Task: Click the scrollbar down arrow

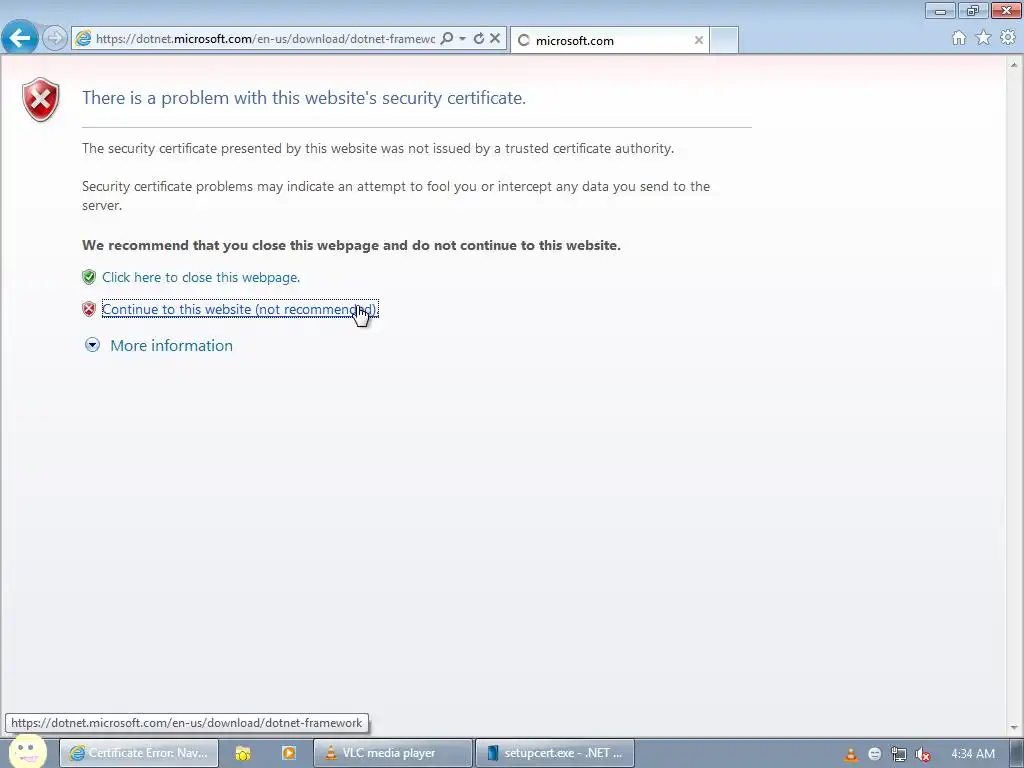Action: tap(1014, 728)
